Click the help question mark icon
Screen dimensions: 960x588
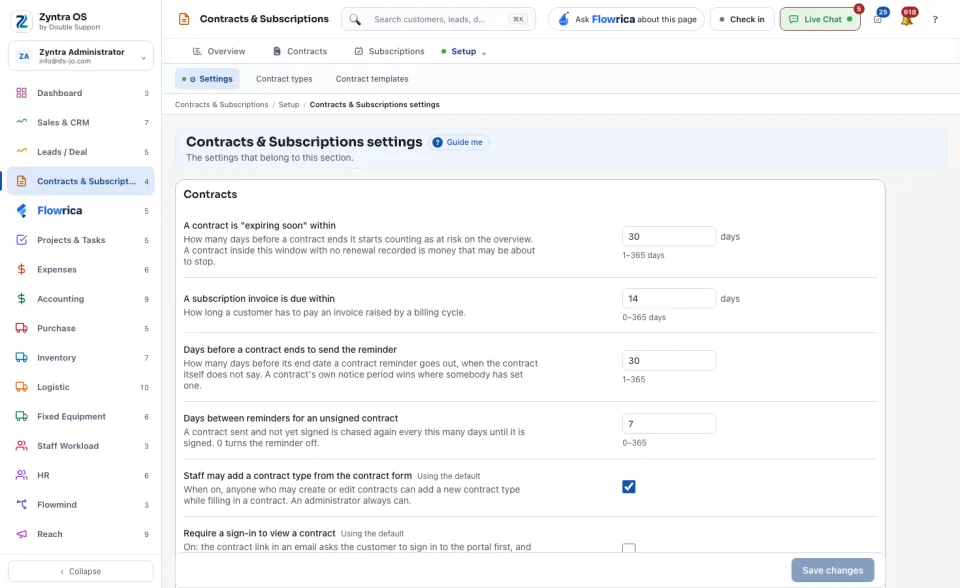(x=935, y=20)
